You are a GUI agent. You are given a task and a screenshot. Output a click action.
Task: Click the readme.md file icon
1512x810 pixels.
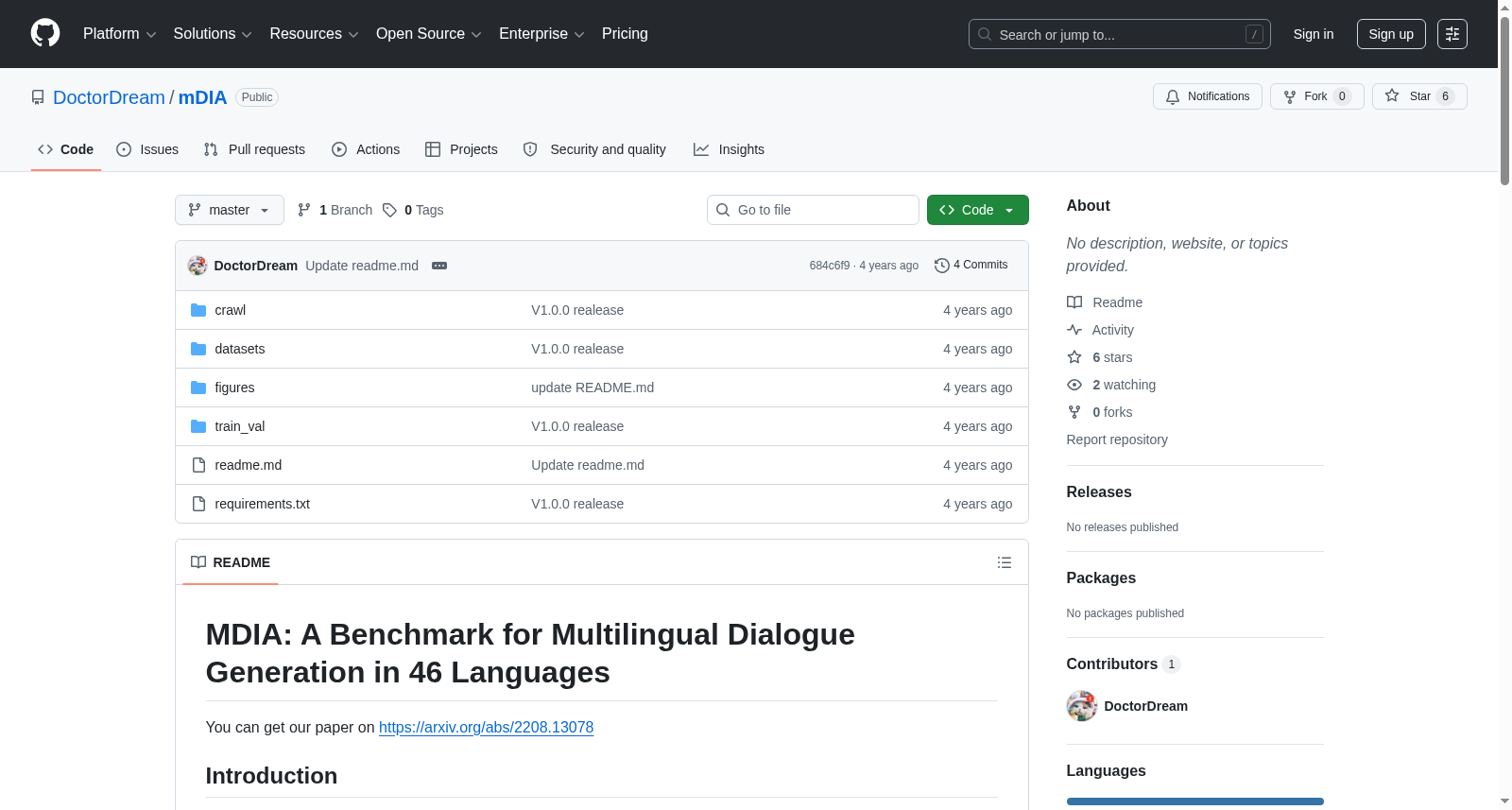(x=198, y=465)
